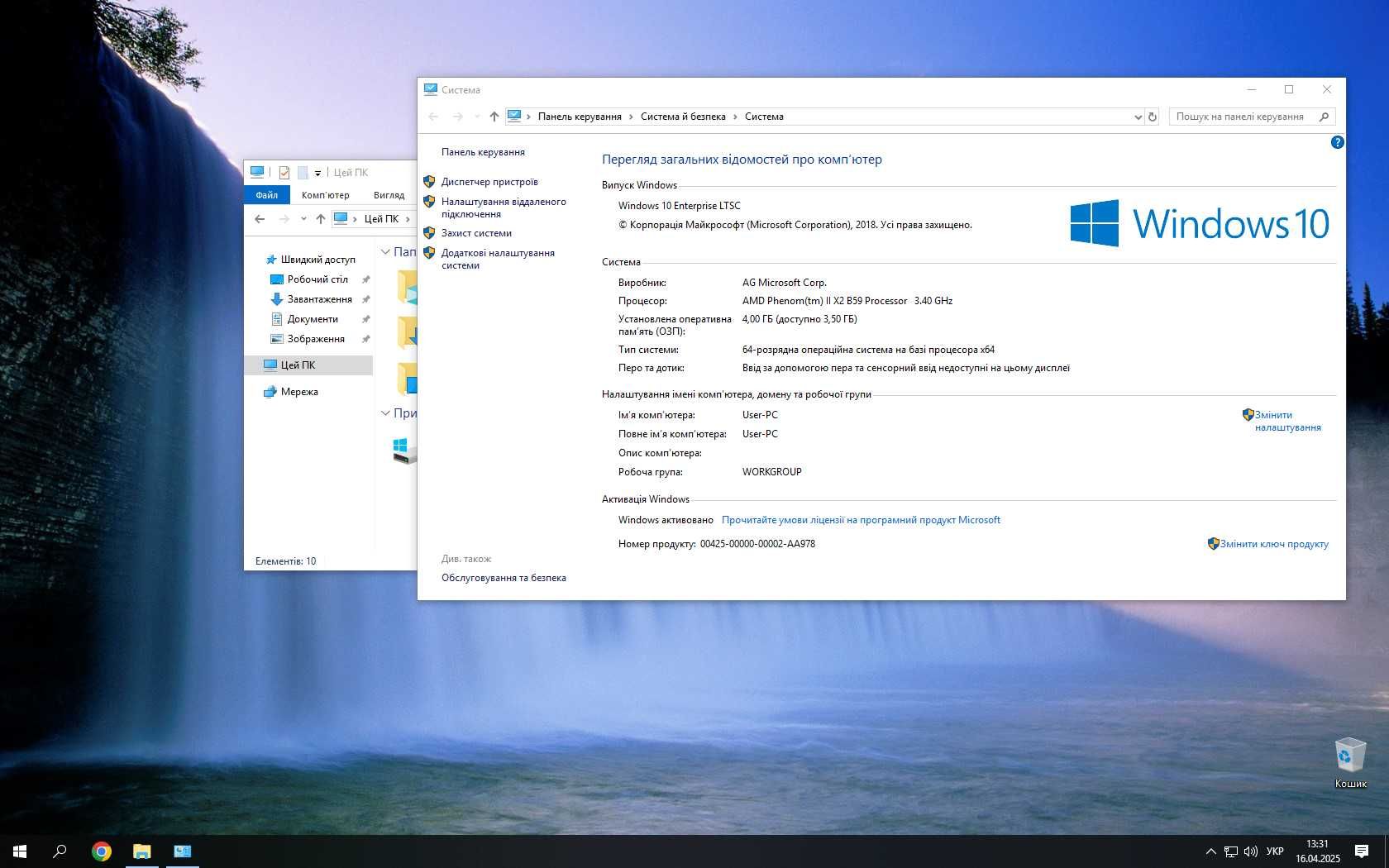Open volume control tray icon
The height and width of the screenshot is (868, 1389).
click(x=1250, y=851)
